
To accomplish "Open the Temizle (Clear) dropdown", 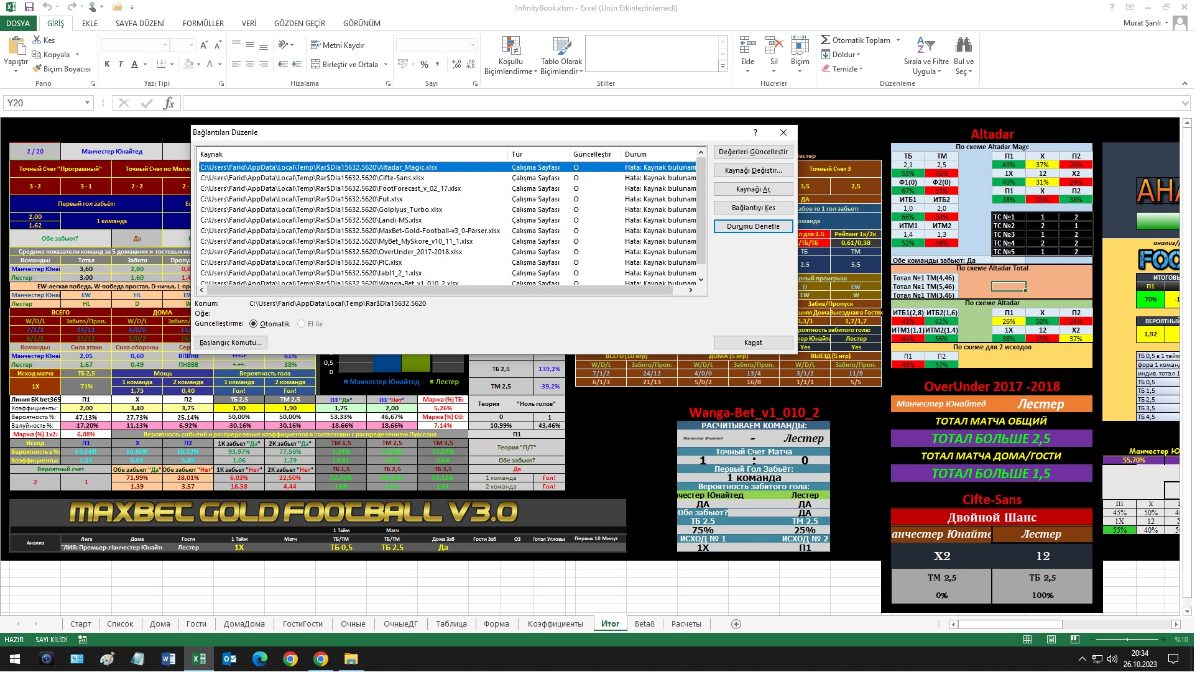I will click(860, 69).
